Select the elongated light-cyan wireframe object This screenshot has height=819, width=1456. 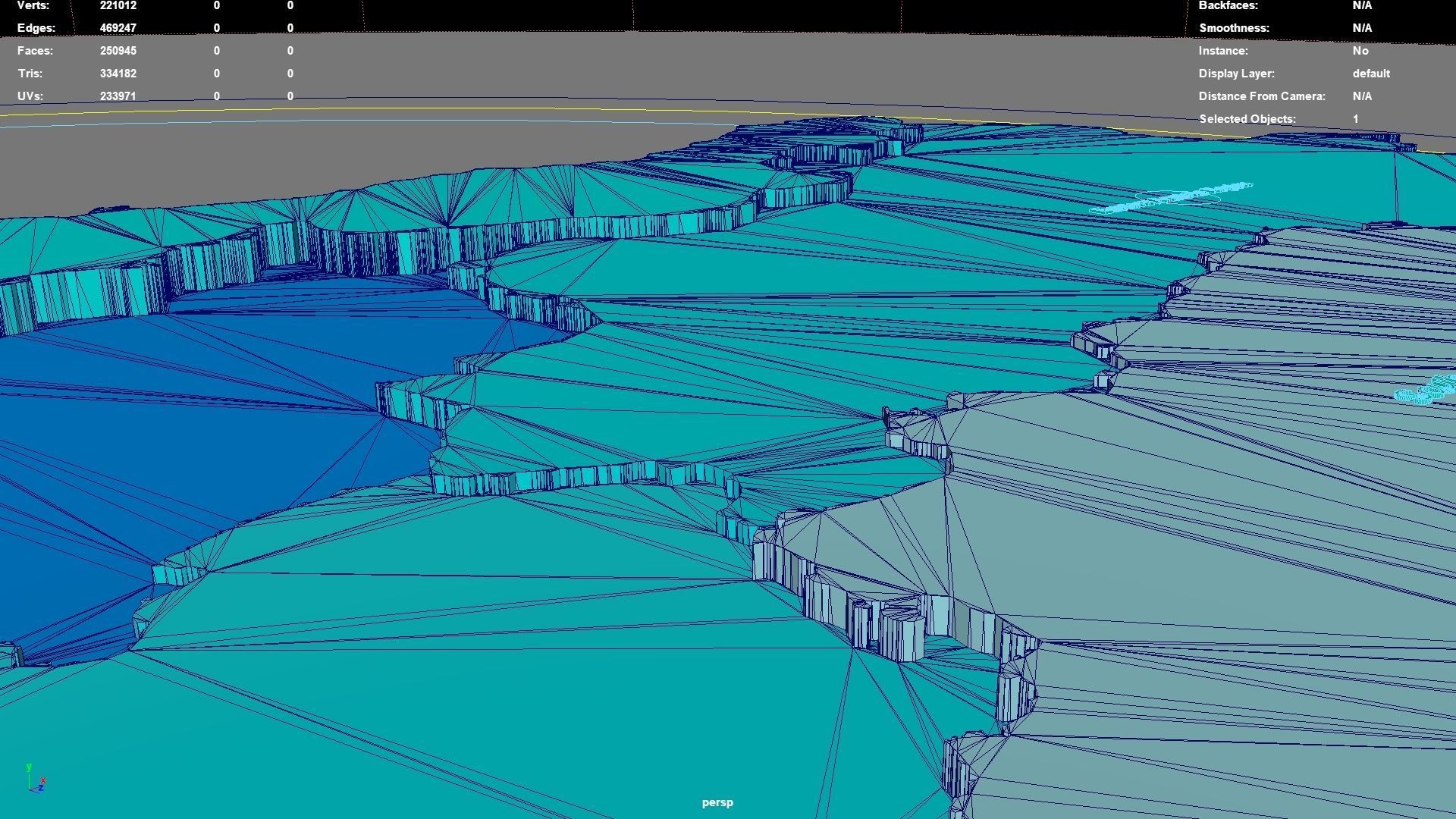pos(1173,196)
